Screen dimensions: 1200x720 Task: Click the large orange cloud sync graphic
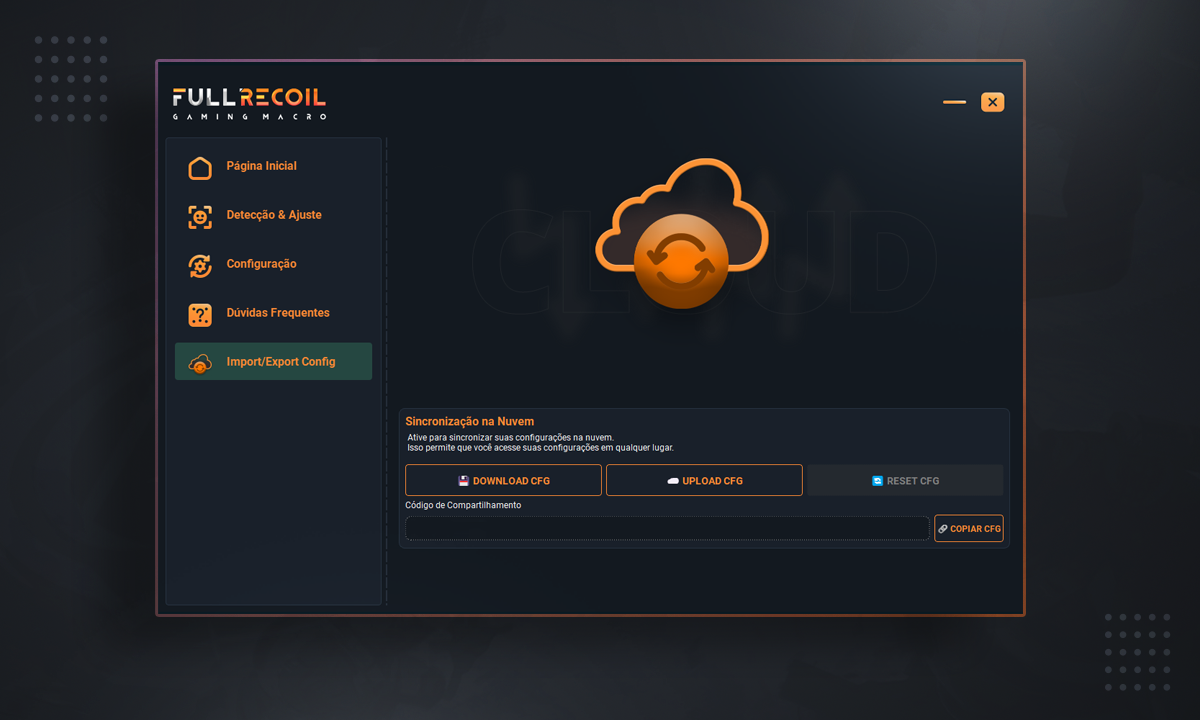click(x=682, y=232)
